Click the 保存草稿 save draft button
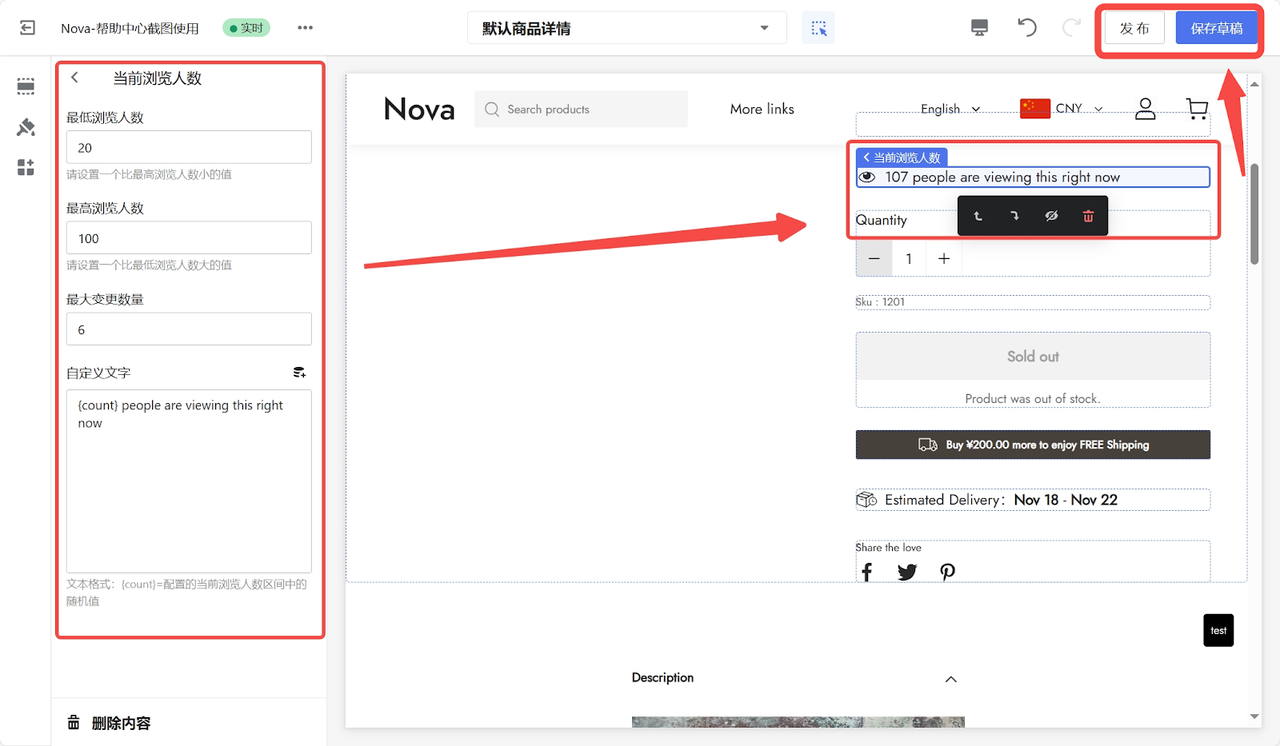The height and width of the screenshot is (746, 1280). 1216,28
